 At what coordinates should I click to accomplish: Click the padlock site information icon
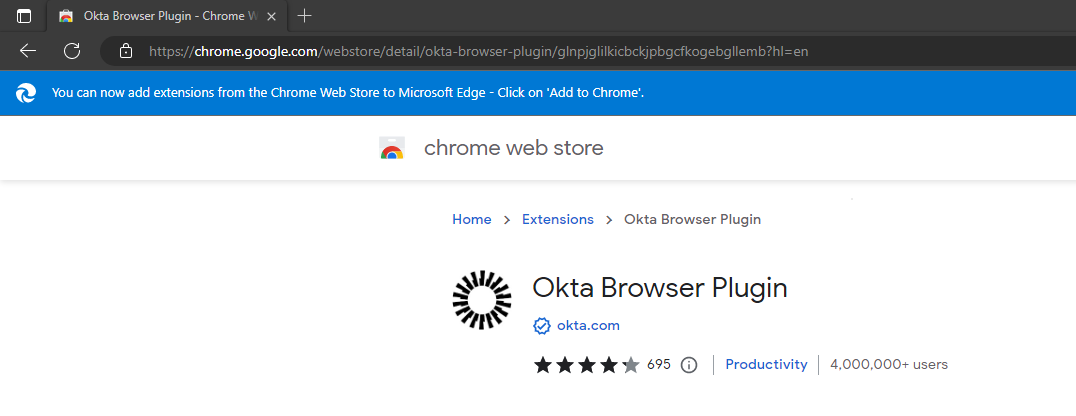coord(125,51)
